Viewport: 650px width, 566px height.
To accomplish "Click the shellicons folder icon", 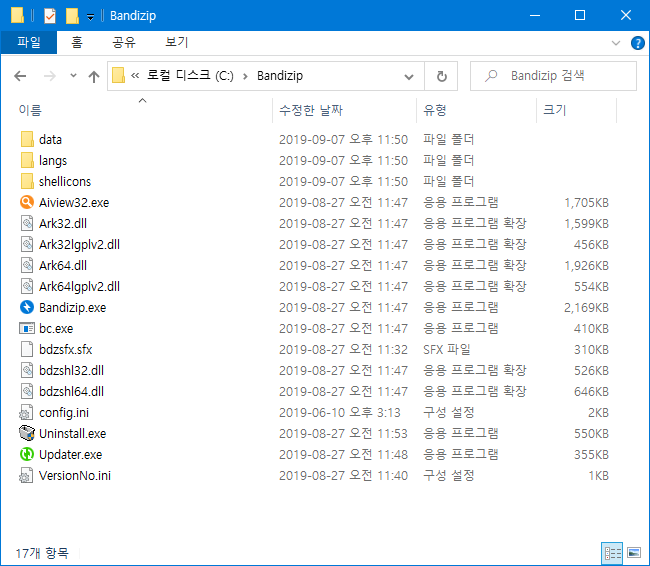I will point(27,181).
